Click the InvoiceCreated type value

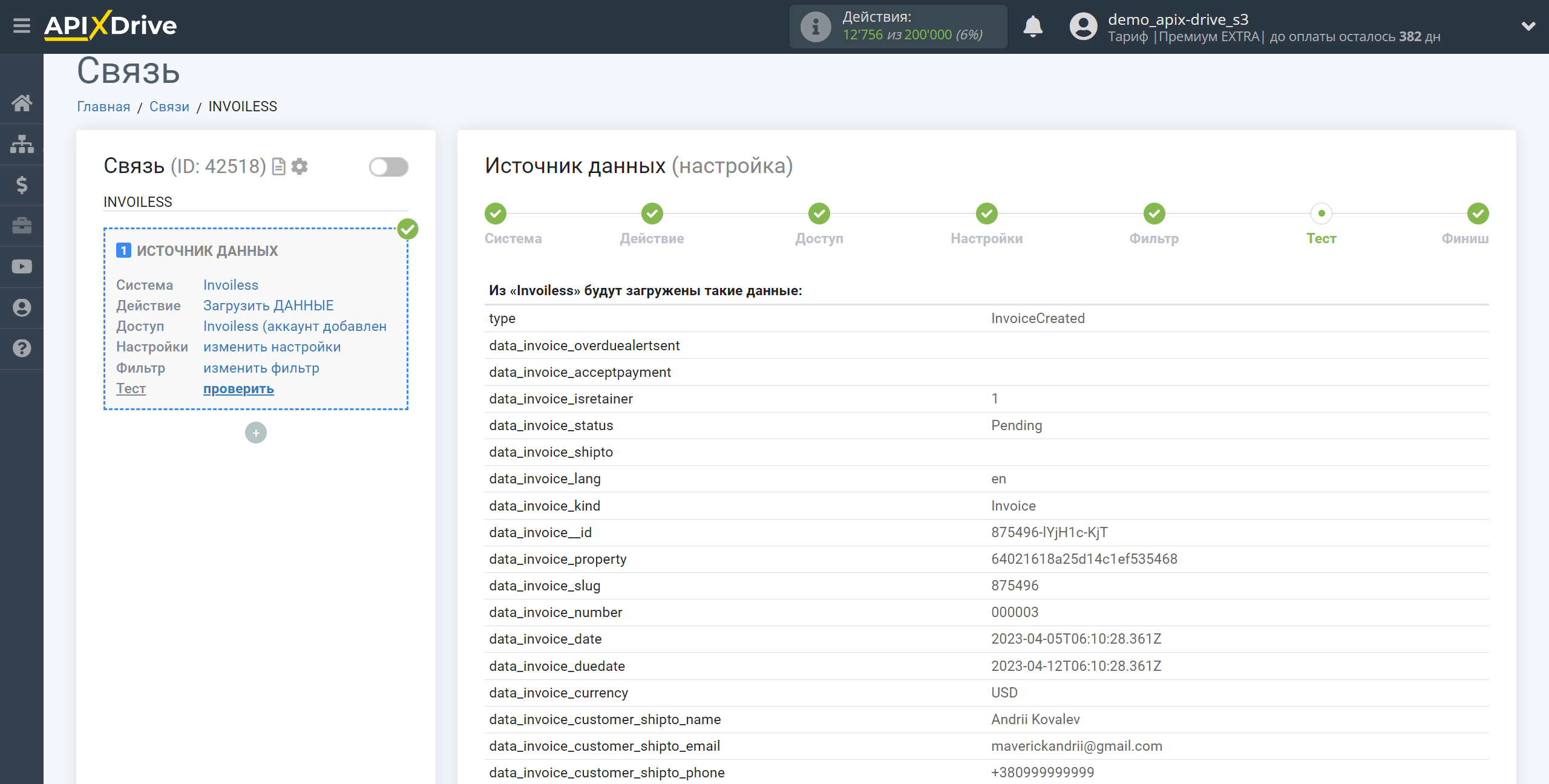click(1038, 318)
